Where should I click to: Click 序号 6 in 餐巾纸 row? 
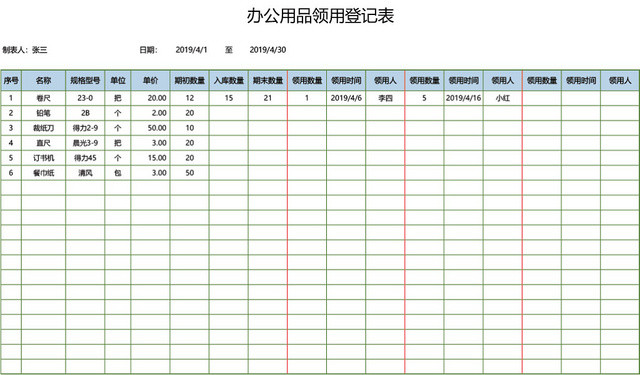[11, 173]
